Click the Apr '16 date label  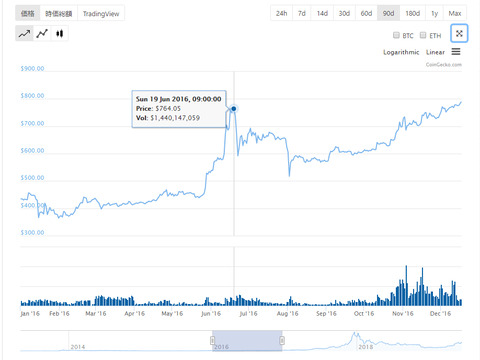pyautogui.click(x=135, y=313)
